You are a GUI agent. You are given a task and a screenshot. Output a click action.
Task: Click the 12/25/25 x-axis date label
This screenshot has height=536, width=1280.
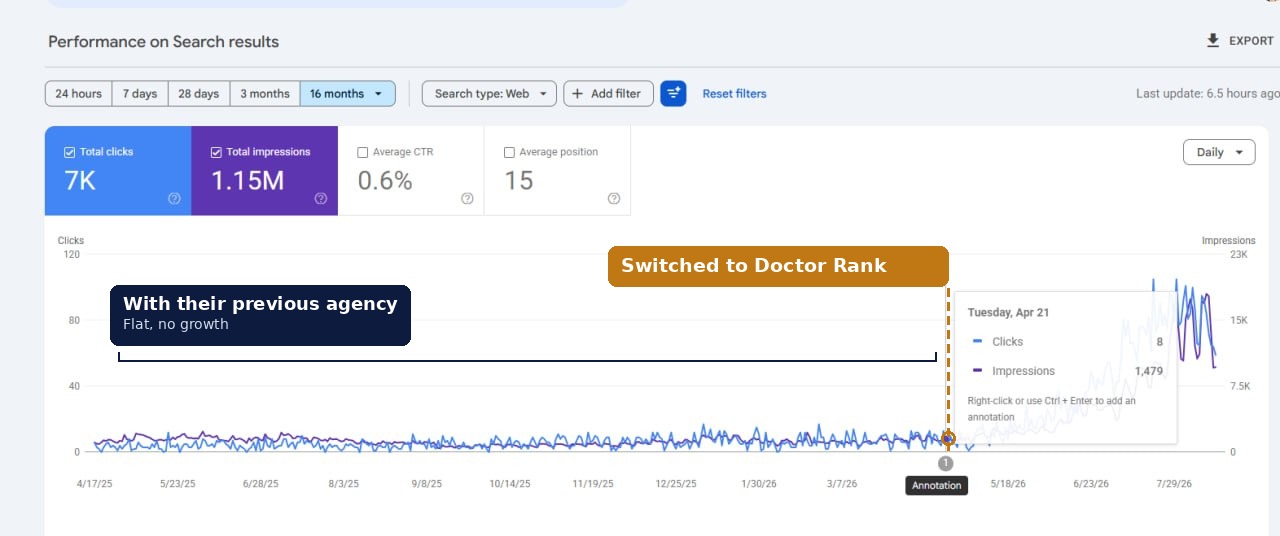coord(676,484)
